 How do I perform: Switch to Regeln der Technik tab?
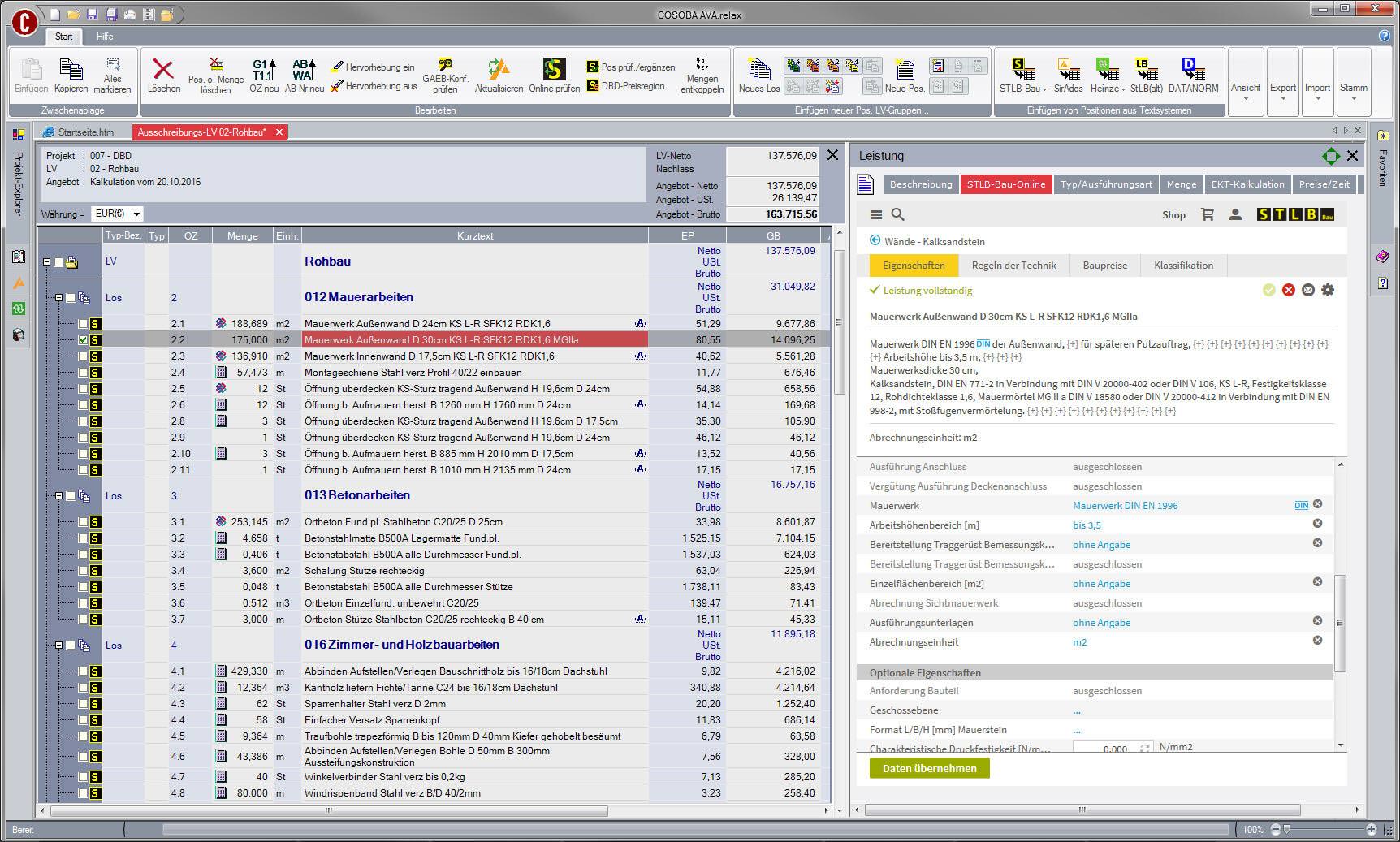point(1013,266)
